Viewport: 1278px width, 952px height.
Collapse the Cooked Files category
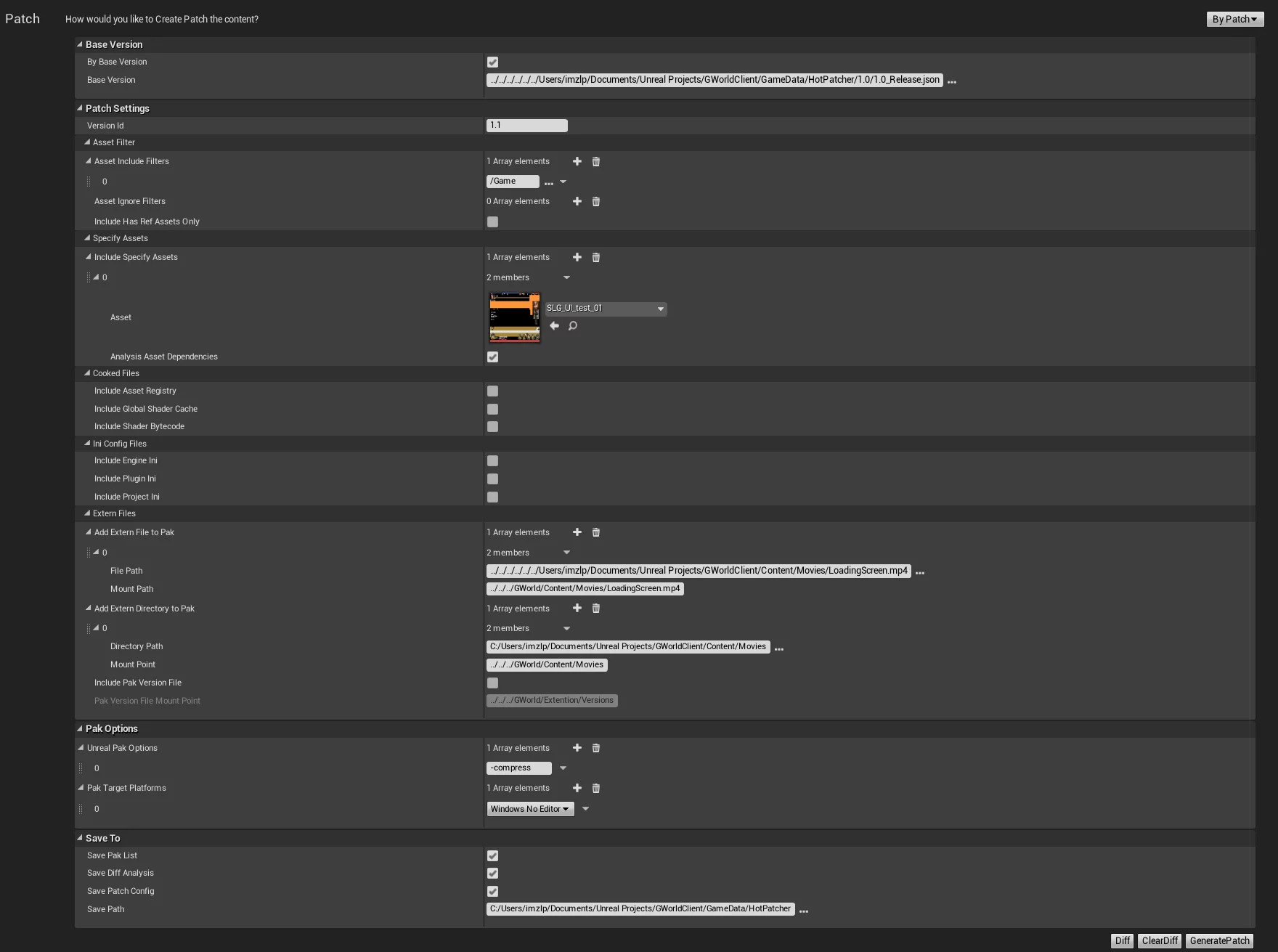[87, 373]
